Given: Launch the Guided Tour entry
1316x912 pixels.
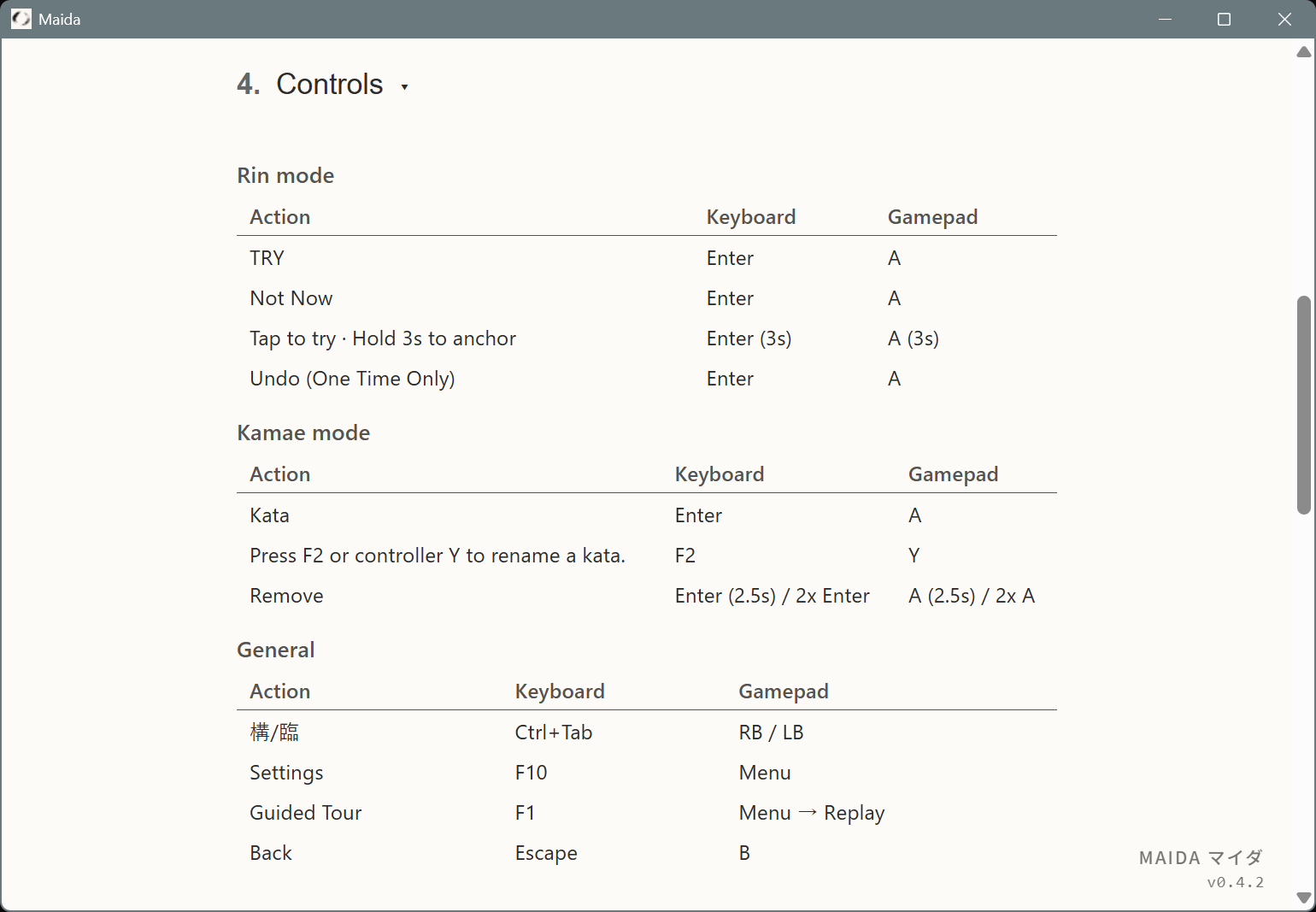Looking at the screenshot, I should coord(305,812).
